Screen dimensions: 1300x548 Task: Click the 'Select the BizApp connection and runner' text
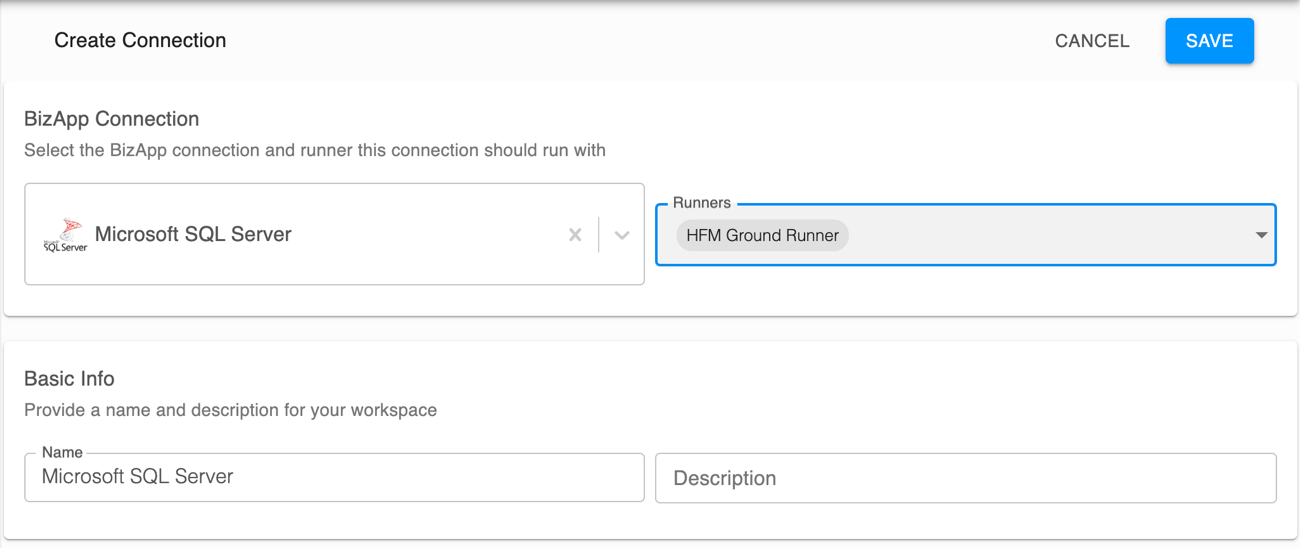[x=315, y=151]
